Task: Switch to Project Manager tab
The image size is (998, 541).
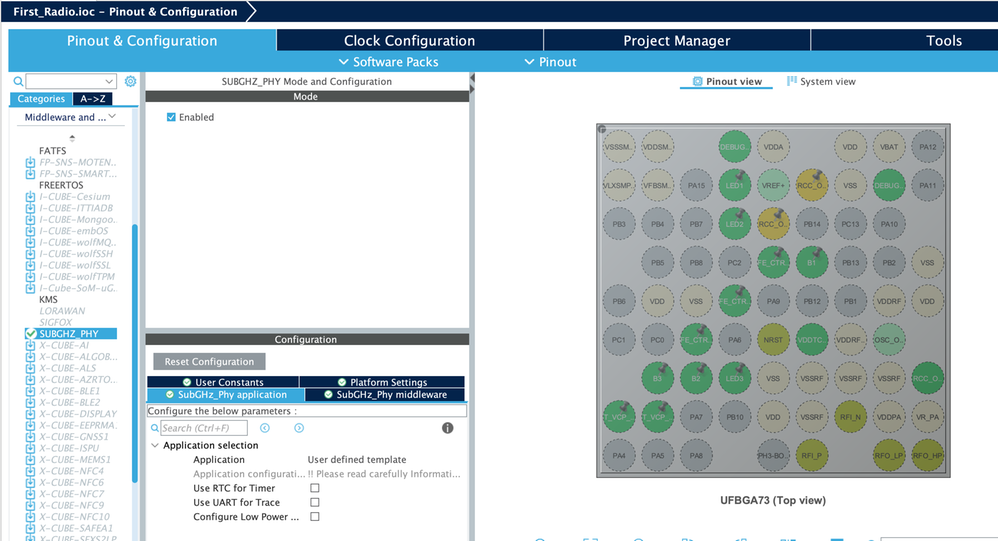Action: (677, 41)
